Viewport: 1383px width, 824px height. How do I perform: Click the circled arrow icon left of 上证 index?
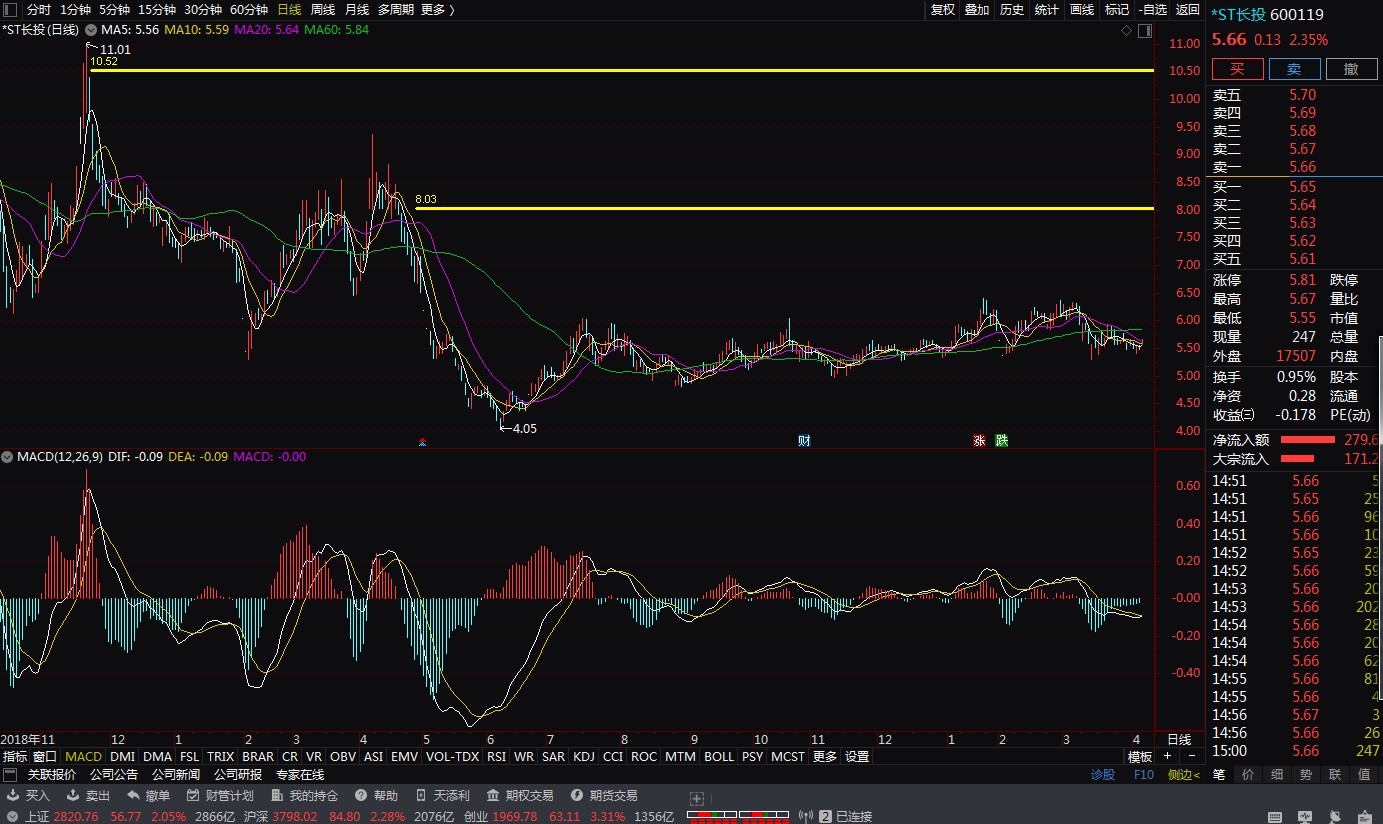[x=12, y=816]
